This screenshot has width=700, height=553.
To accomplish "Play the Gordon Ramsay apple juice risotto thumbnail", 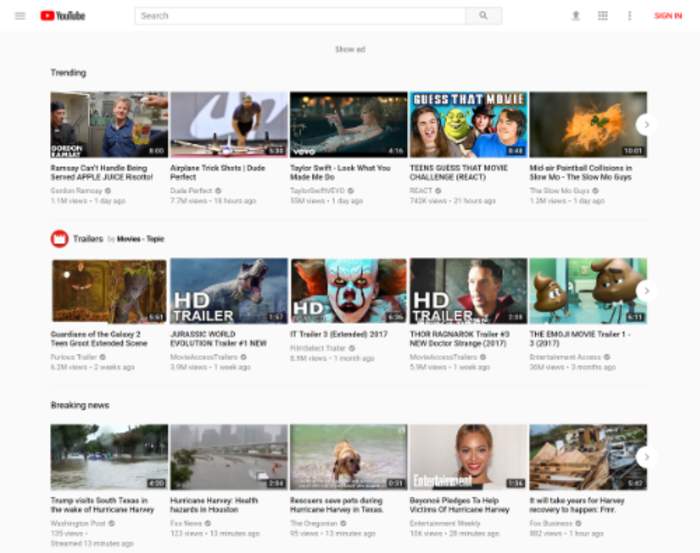I will coord(109,125).
